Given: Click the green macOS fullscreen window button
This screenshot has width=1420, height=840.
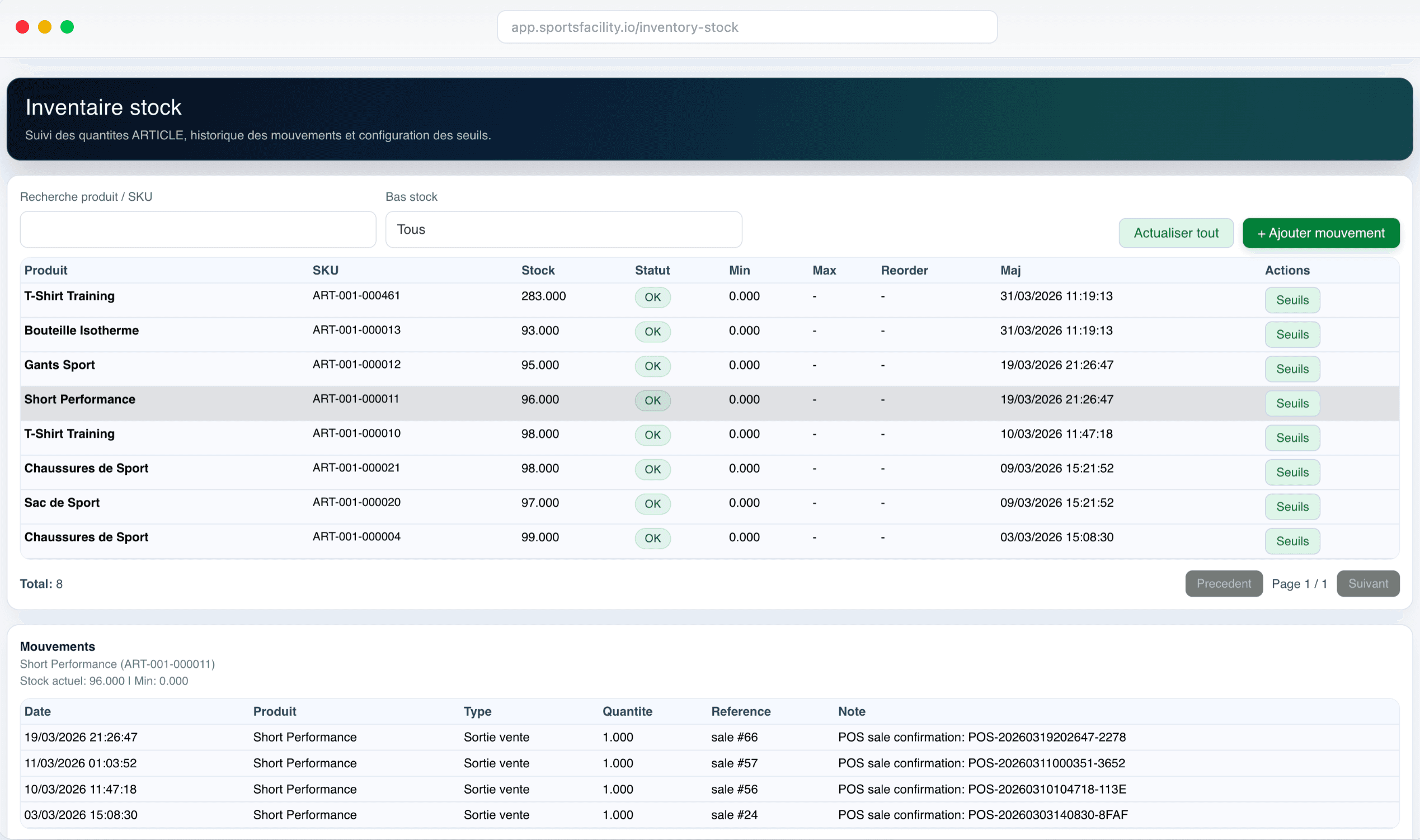Looking at the screenshot, I should pyautogui.click(x=67, y=27).
